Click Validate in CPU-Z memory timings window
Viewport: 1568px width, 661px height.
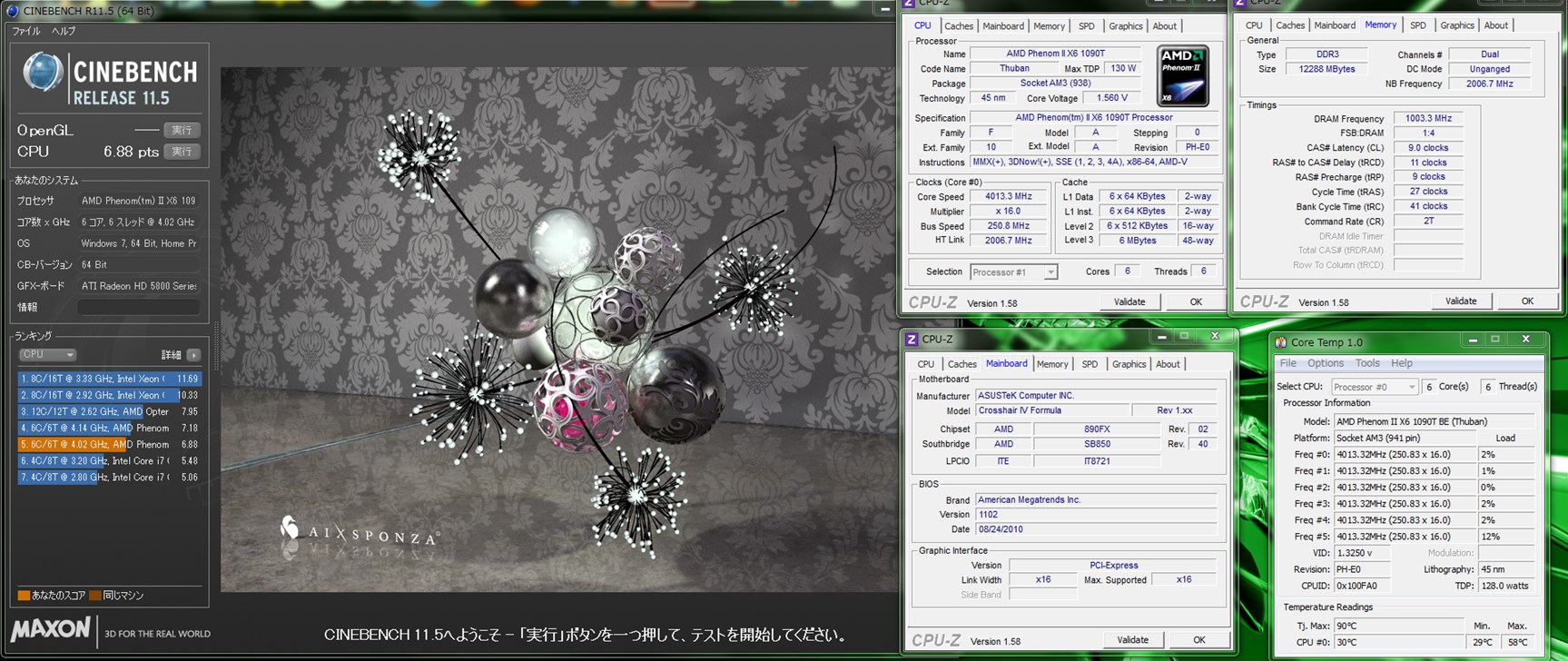click(x=1461, y=301)
